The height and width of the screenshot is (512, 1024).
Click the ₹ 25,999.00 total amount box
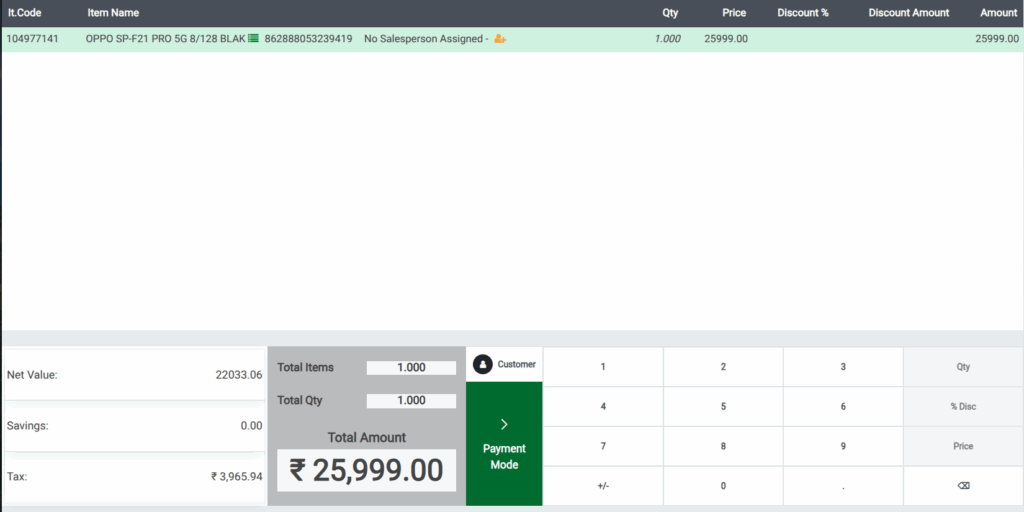(x=366, y=470)
